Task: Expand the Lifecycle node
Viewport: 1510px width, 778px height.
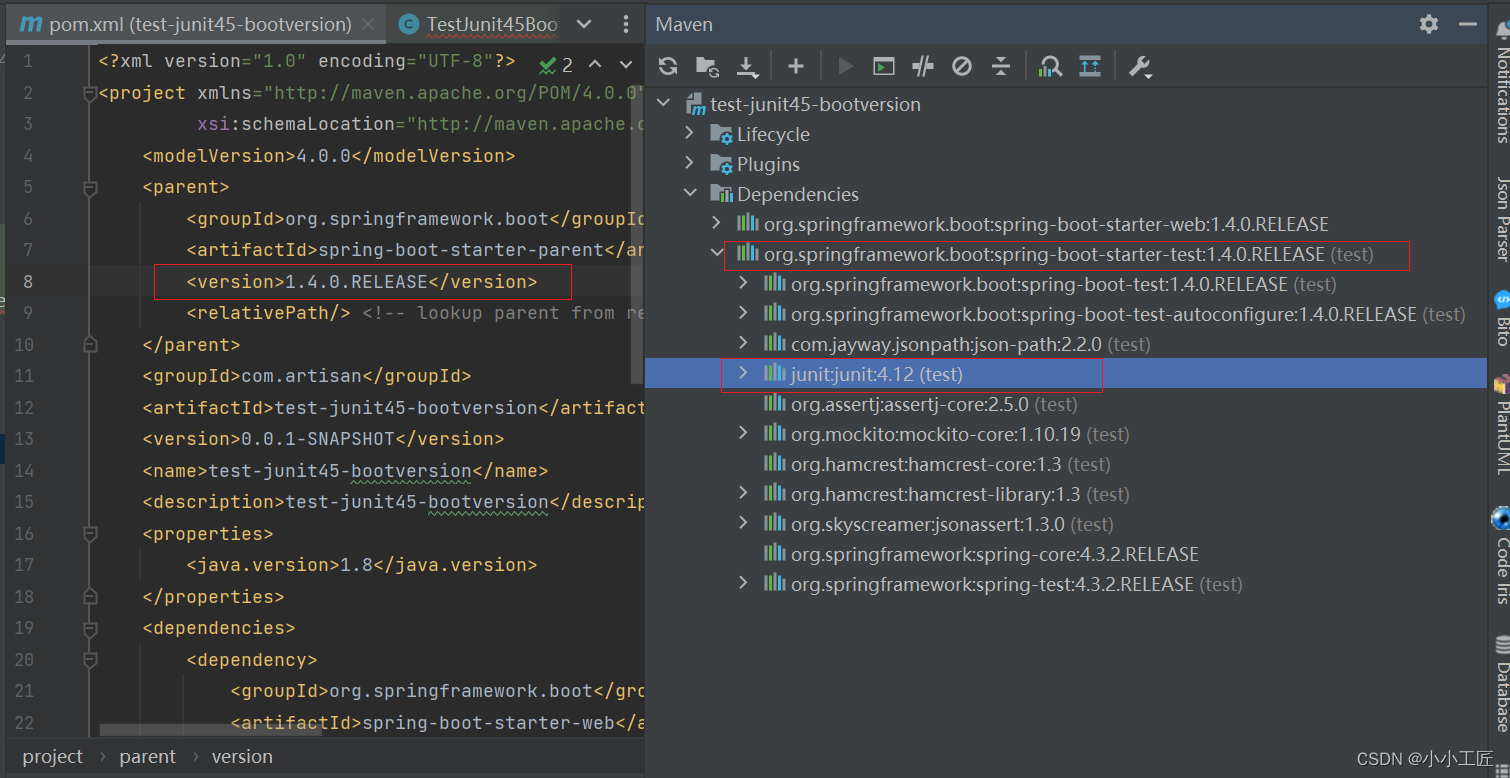Action: [689, 134]
